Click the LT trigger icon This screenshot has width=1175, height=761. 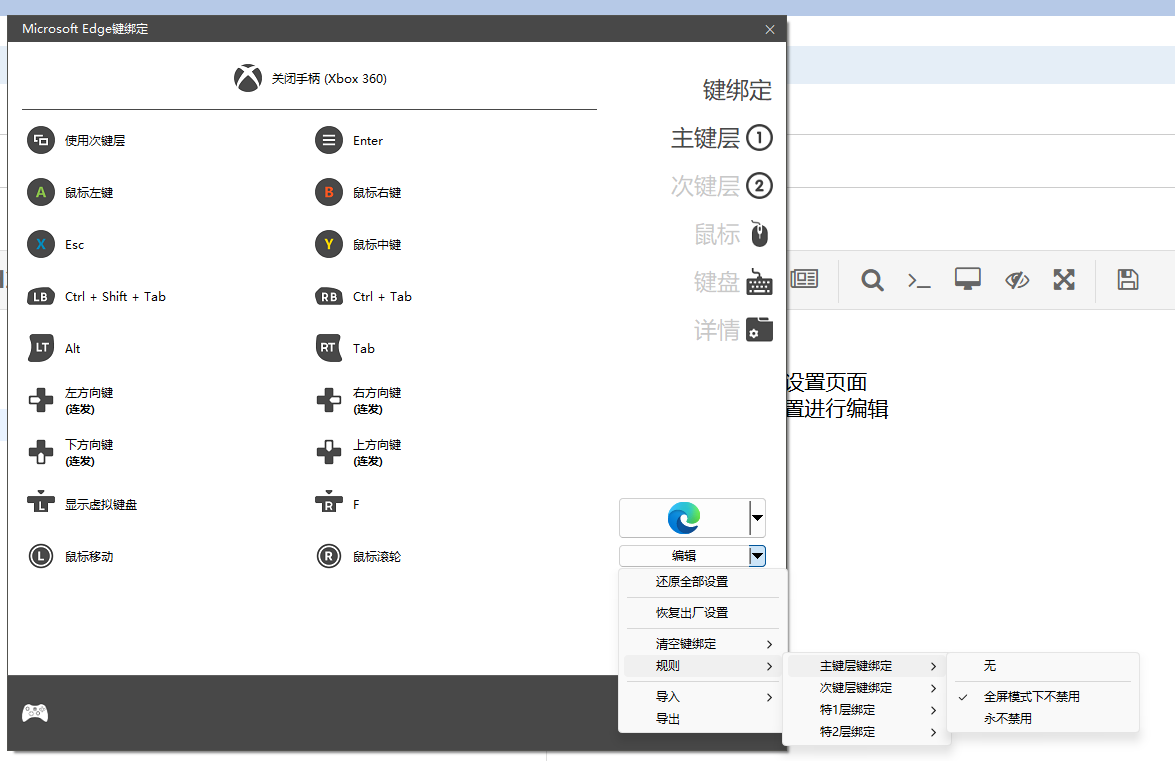click(x=41, y=348)
